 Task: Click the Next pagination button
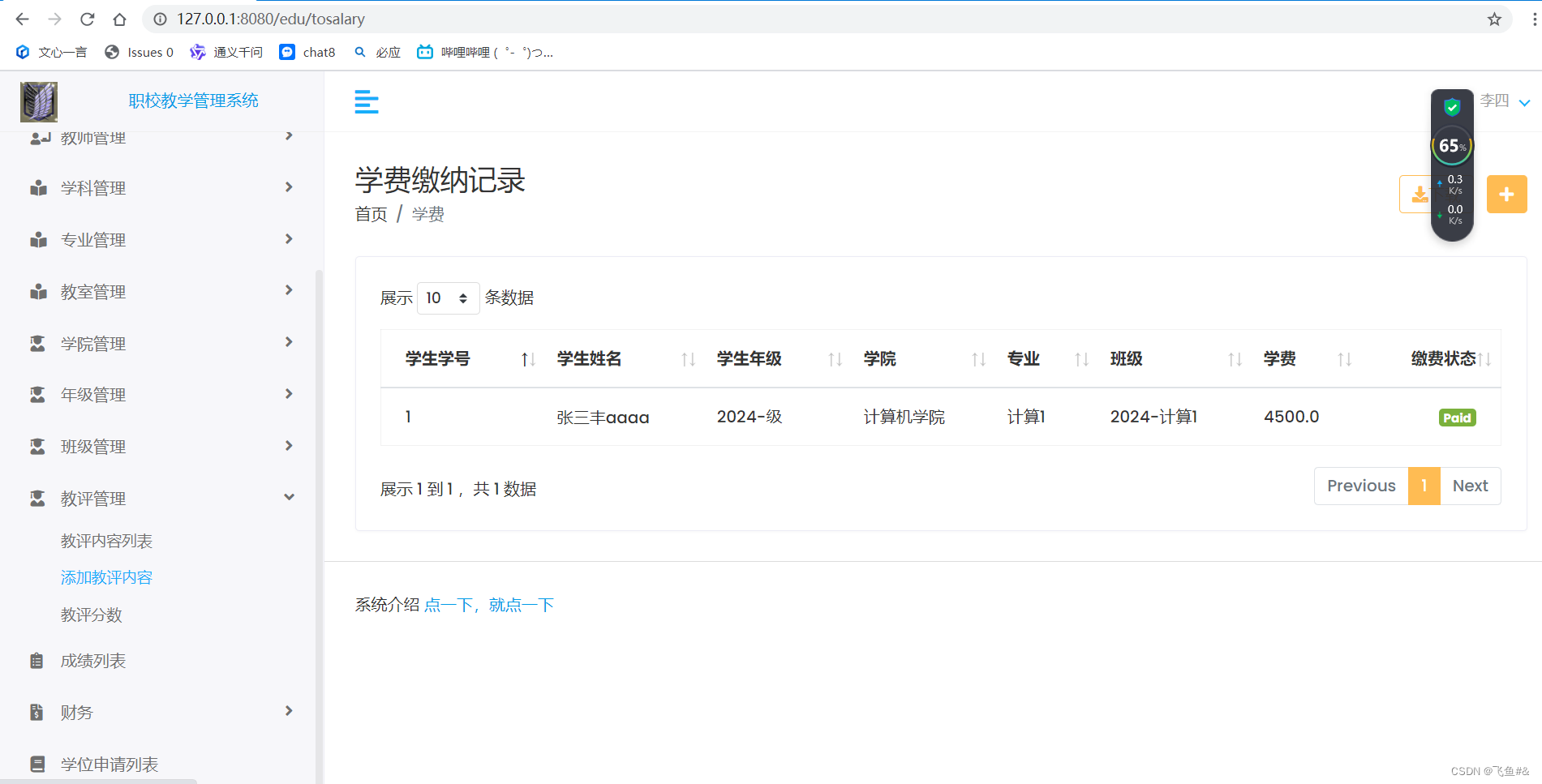tap(1470, 485)
